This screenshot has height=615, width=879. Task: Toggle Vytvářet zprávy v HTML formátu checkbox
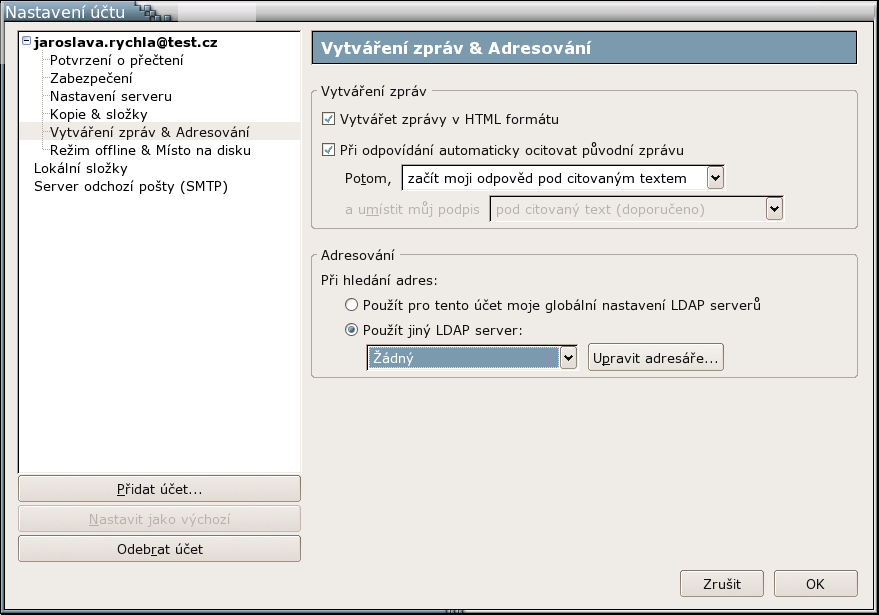329,119
